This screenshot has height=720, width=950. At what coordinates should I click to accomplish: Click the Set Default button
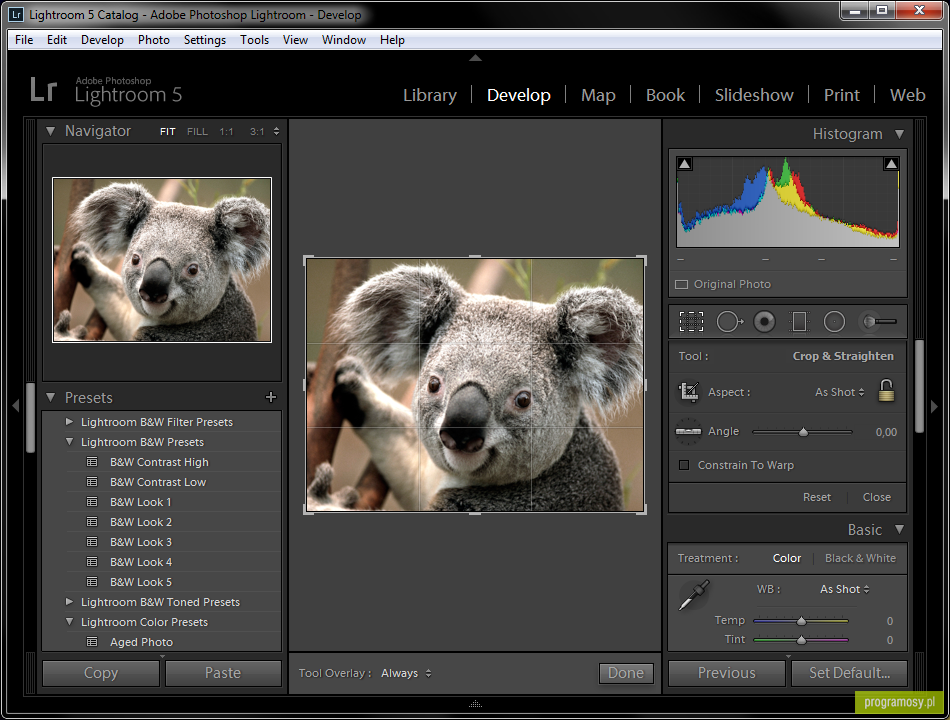pos(849,673)
